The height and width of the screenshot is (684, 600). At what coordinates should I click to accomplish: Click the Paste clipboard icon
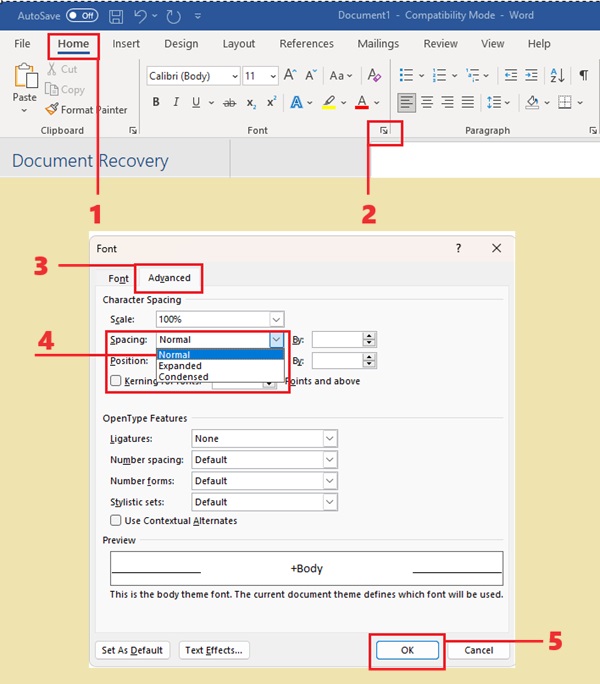pos(25,75)
